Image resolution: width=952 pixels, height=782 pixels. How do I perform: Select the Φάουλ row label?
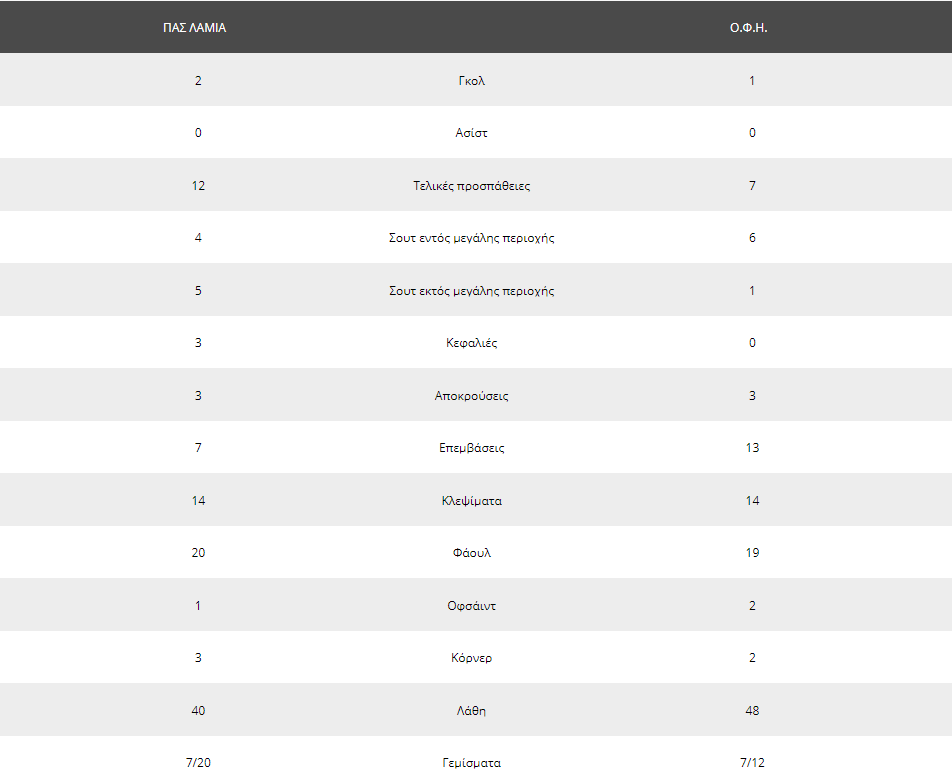tap(472, 553)
